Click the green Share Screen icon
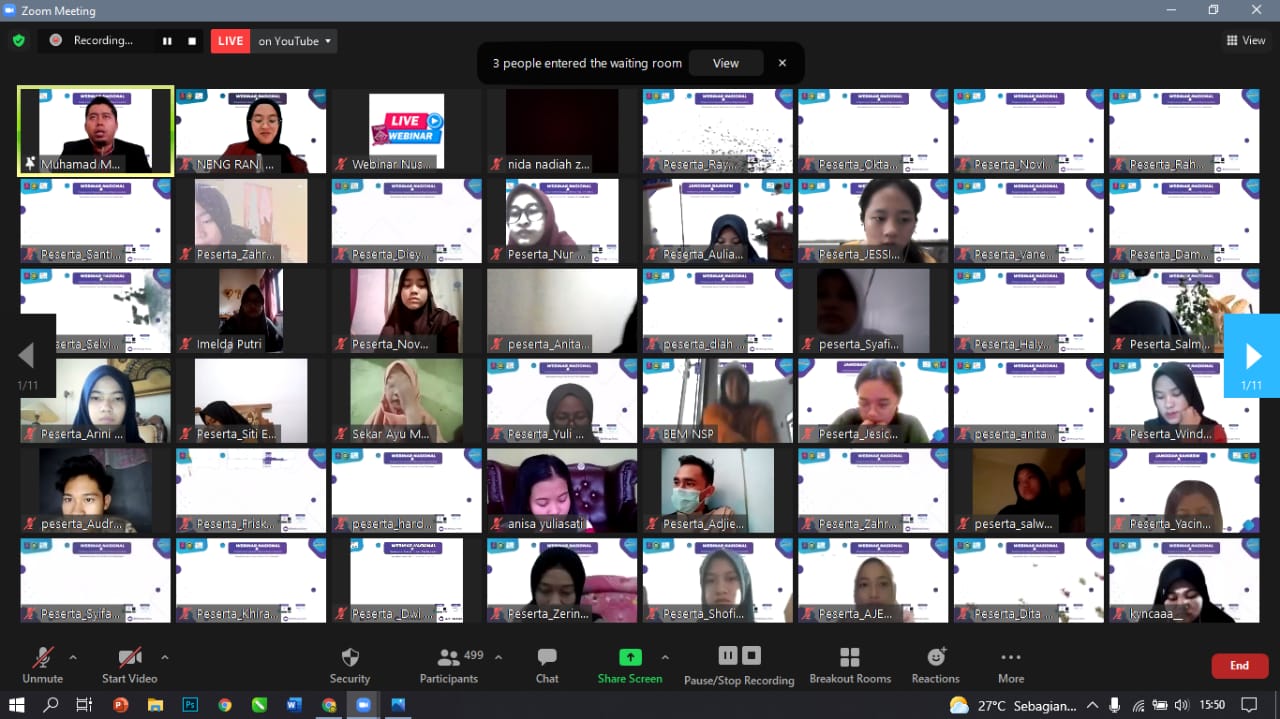The width and height of the screenshot is (1280, 719). click(x=630, y=657)
